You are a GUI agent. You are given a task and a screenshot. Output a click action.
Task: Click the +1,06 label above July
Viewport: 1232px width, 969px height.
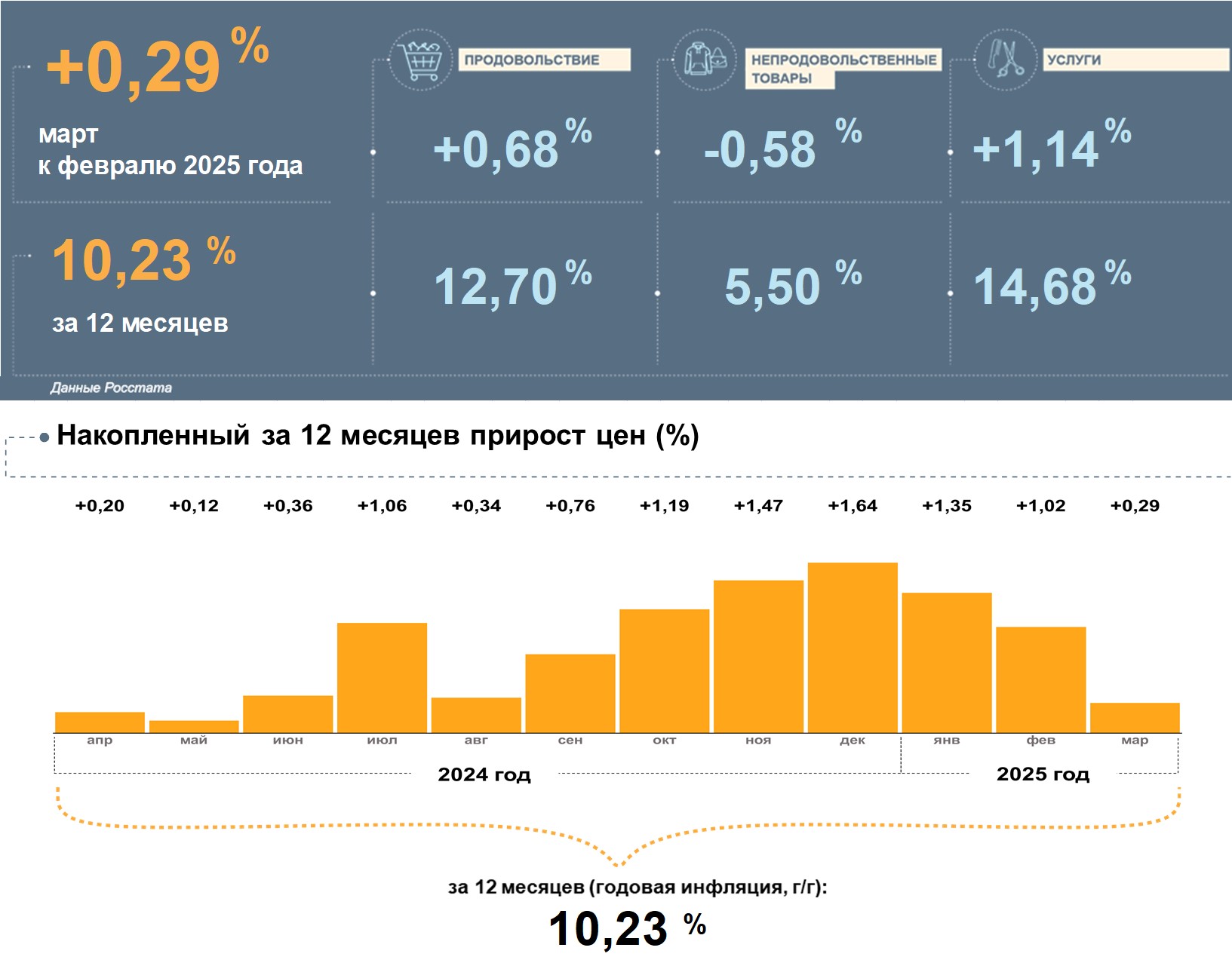(382, 506)
